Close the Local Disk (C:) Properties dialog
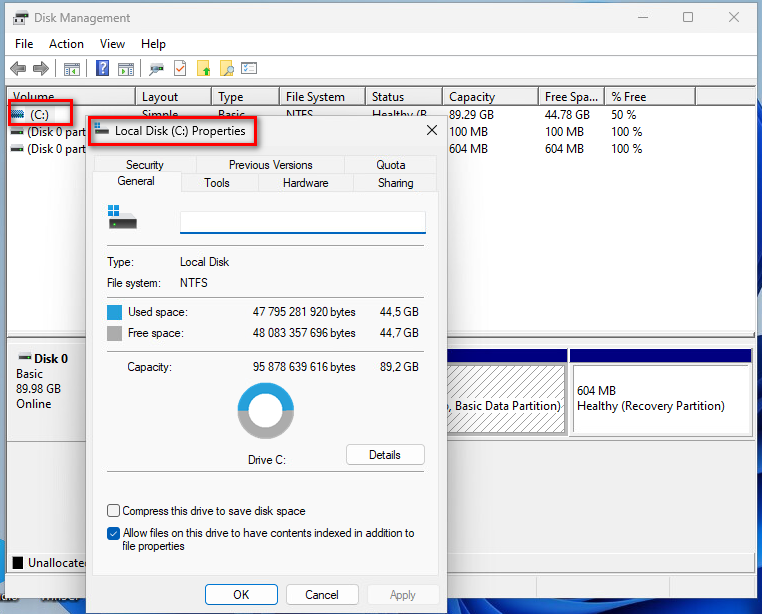The image size is (762, 614). point(432,130)
